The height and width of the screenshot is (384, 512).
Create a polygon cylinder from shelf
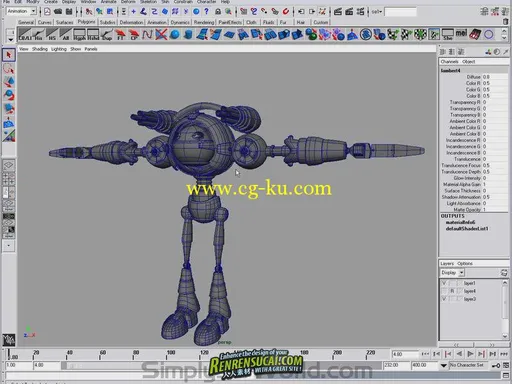pos(189,34)
